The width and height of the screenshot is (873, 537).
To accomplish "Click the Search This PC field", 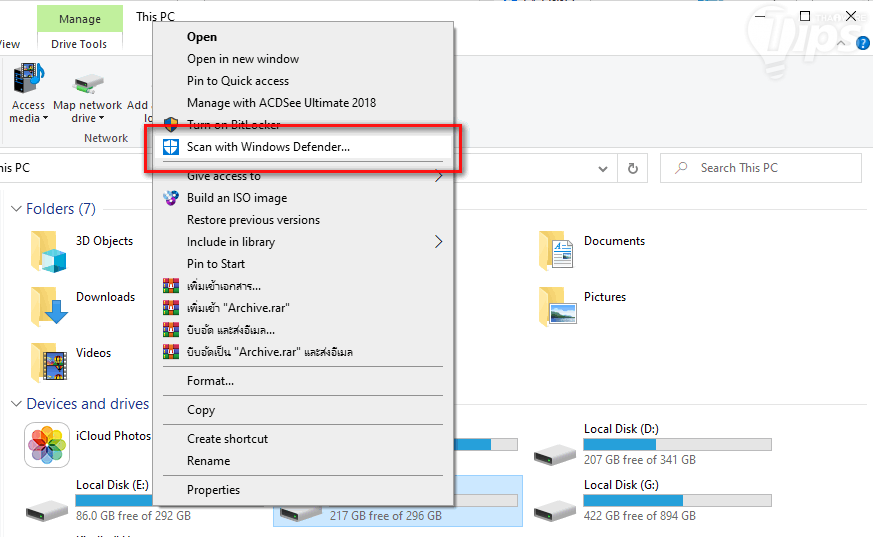I will 770,168.
